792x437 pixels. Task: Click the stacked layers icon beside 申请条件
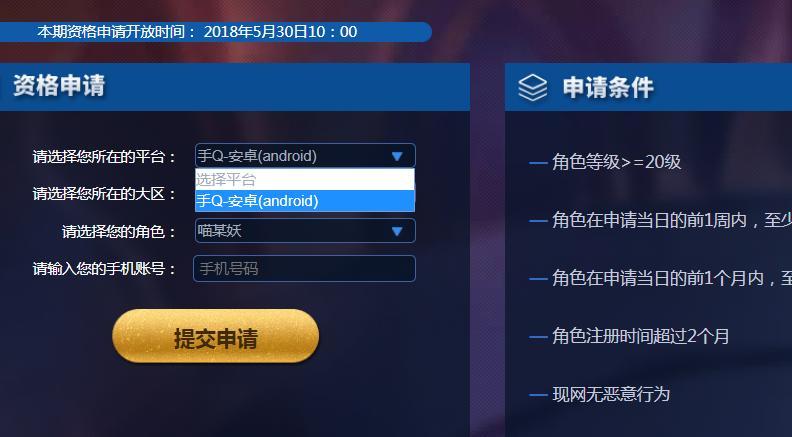(x=532, y=87)
